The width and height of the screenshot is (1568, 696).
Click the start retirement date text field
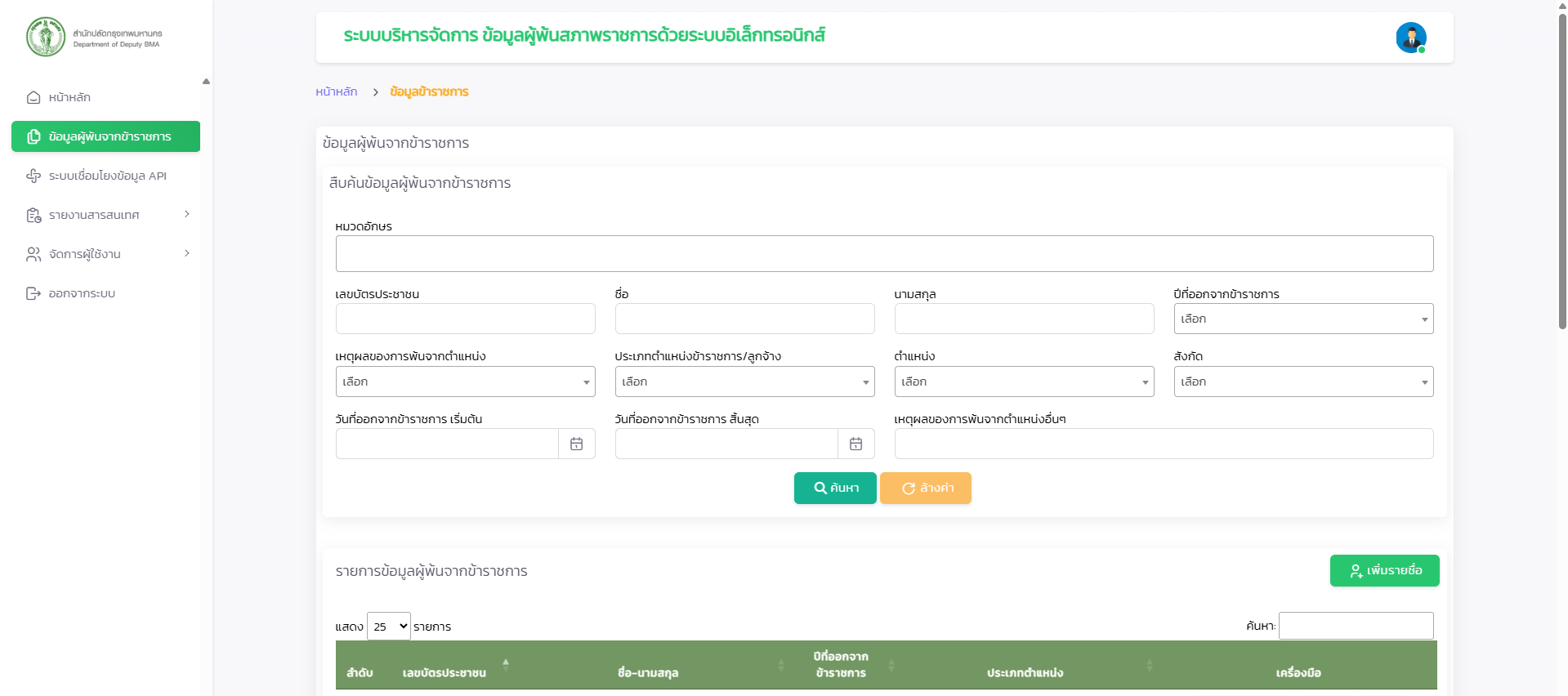coord(447,444)
